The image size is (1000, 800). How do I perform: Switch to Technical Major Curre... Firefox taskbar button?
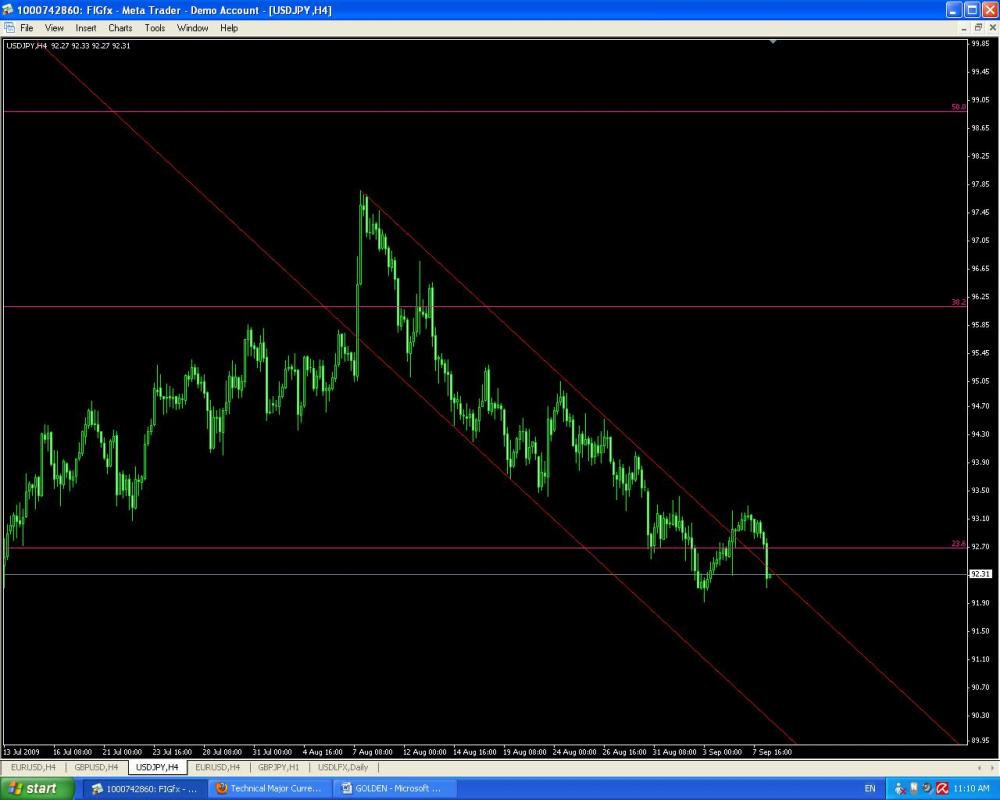(x=270, y=789)
